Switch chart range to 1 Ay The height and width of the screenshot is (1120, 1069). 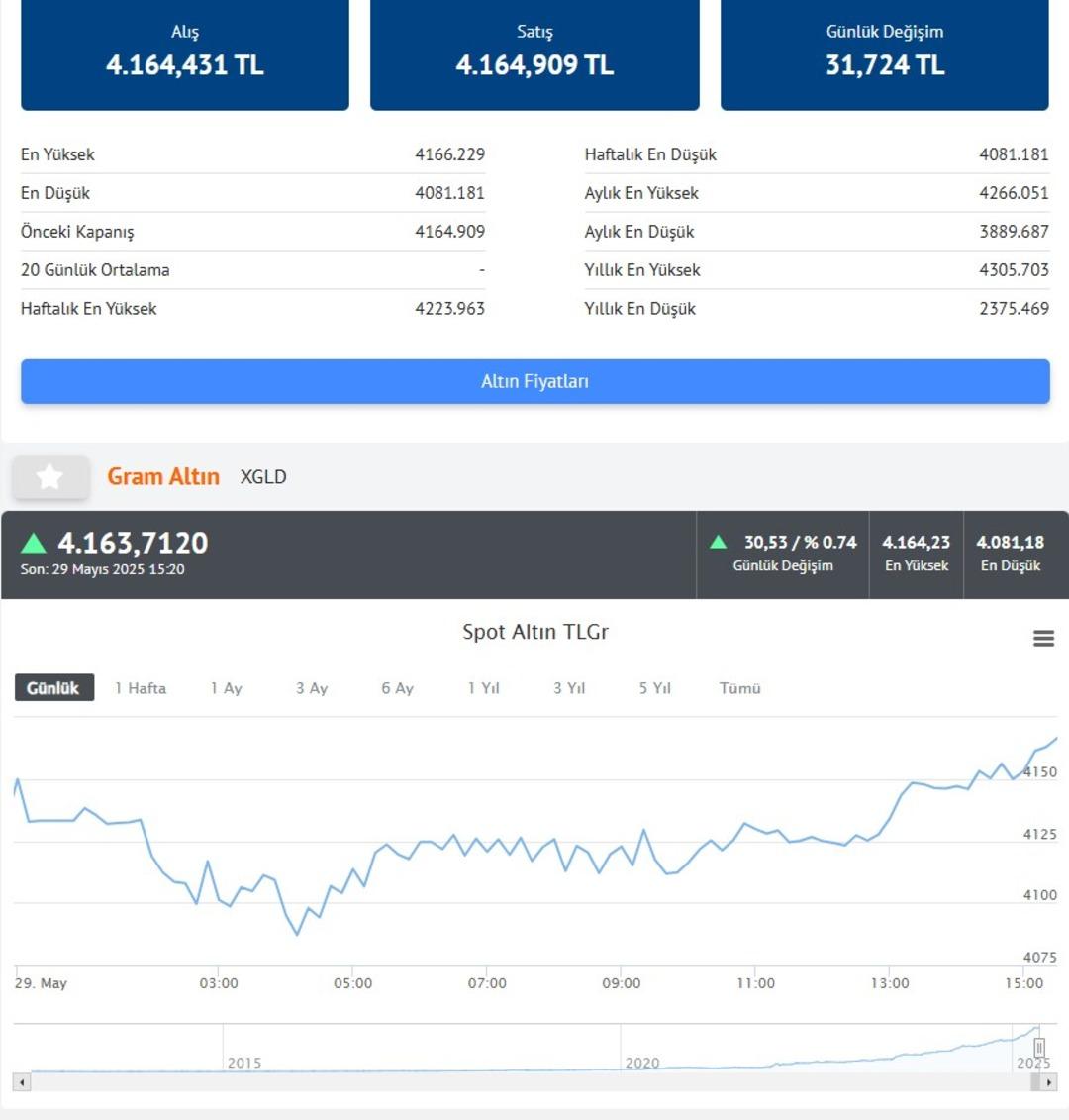(x=227, y=688)
